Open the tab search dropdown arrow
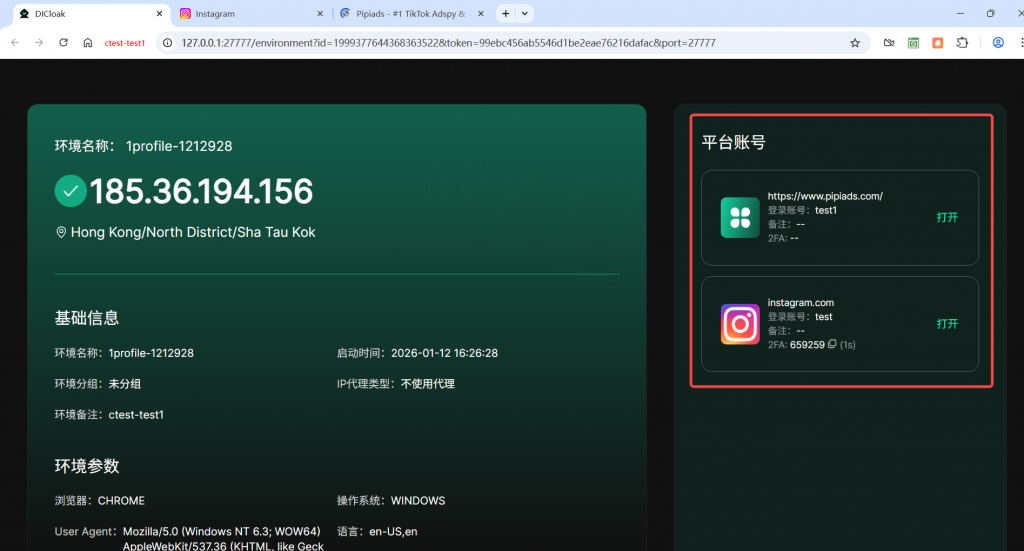The height and width of the screenshot is (551, 1024). [525, 14]
